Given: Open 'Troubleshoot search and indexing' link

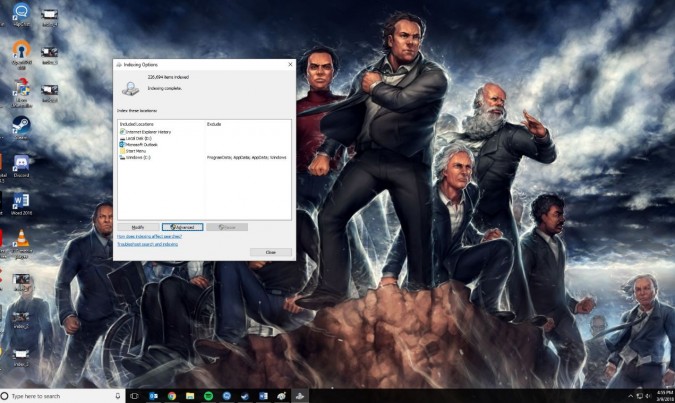Looking at the screenshot, I should (x=148, y=244).
